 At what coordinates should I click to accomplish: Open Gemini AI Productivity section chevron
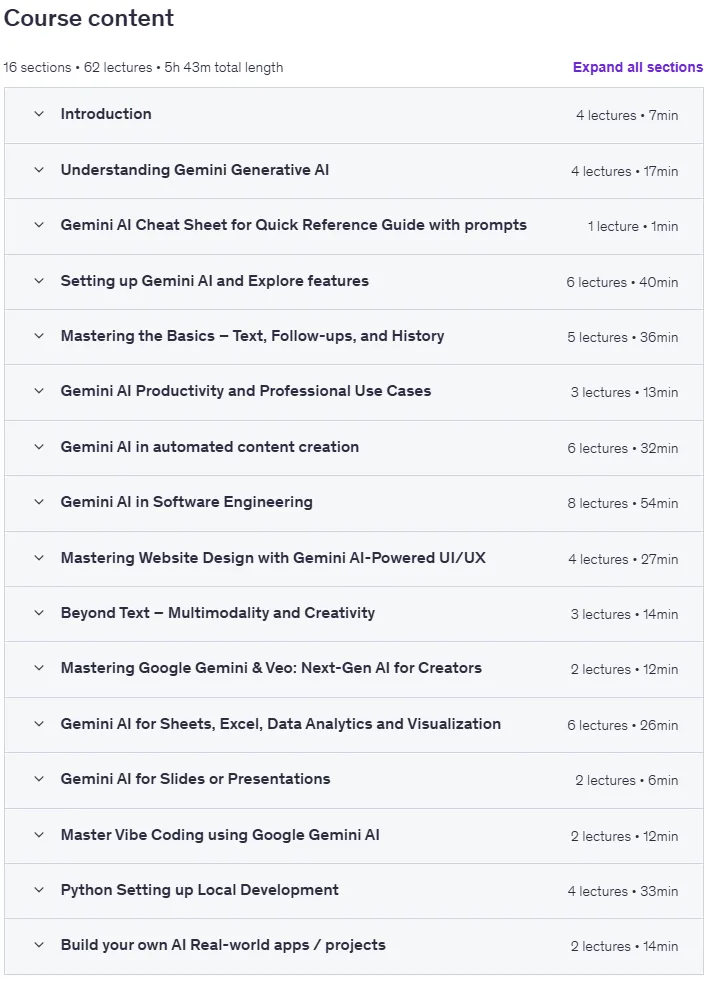pyautogui.click(x=39, y=391)
